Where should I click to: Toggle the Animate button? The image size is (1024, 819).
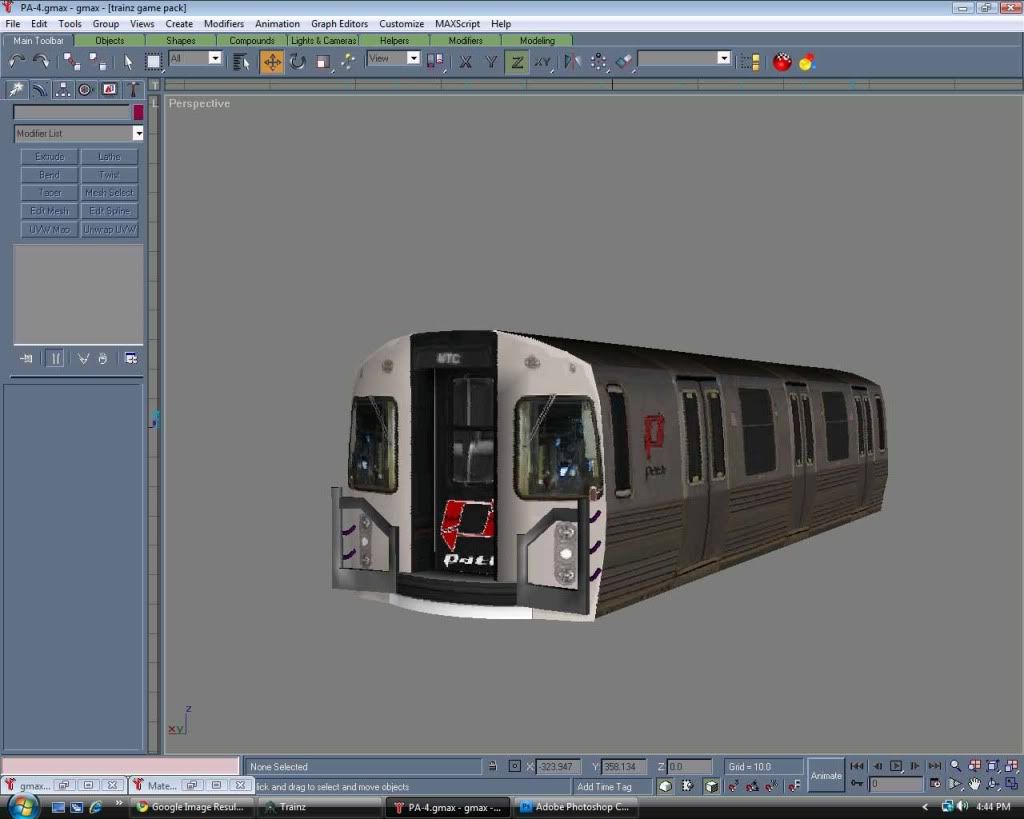point(825,775)
